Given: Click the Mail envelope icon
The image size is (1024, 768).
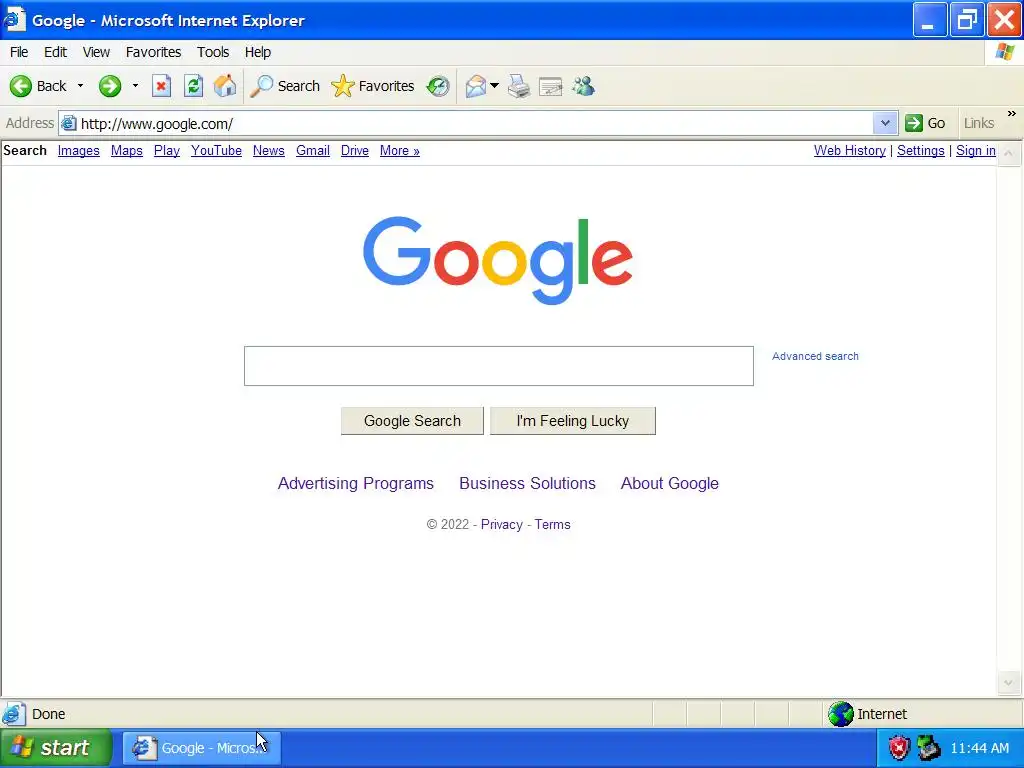Looking at the screenshot, I should (x=475, y=86).
